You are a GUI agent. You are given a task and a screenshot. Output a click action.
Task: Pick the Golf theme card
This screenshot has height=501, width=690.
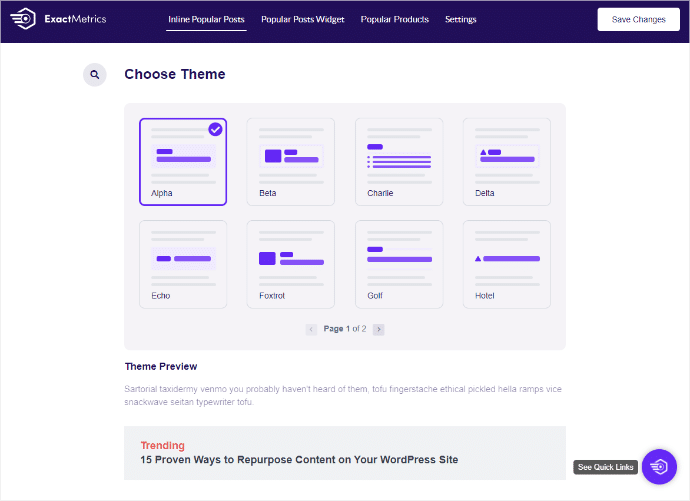(x=399, y=264)
